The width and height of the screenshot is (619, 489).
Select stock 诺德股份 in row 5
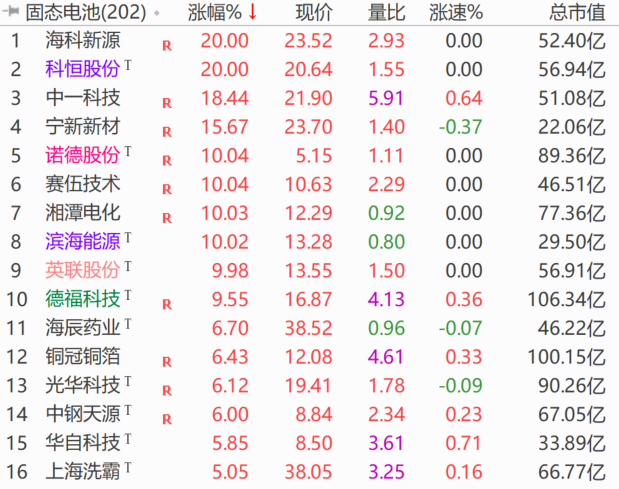pyautogui.click(x=83, y=155)
